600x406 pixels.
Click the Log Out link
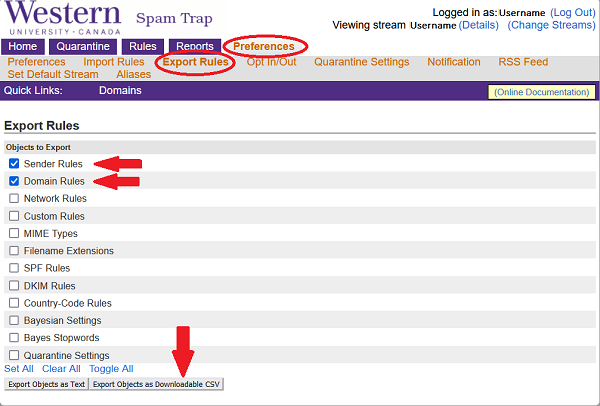[x=573, y=12]
